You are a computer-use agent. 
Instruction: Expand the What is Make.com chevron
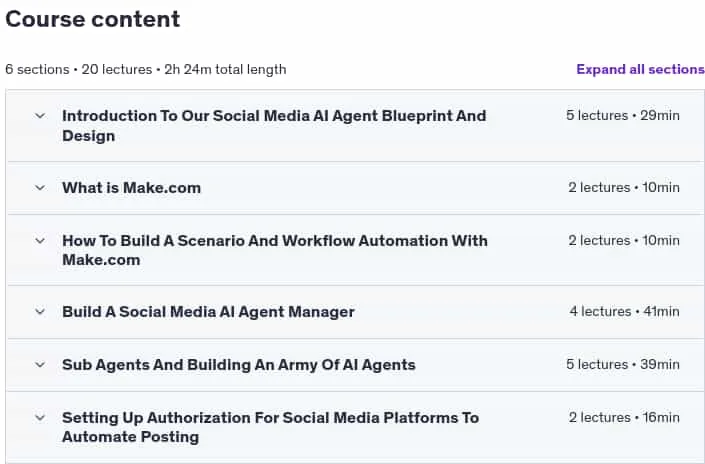click(40, 188)
